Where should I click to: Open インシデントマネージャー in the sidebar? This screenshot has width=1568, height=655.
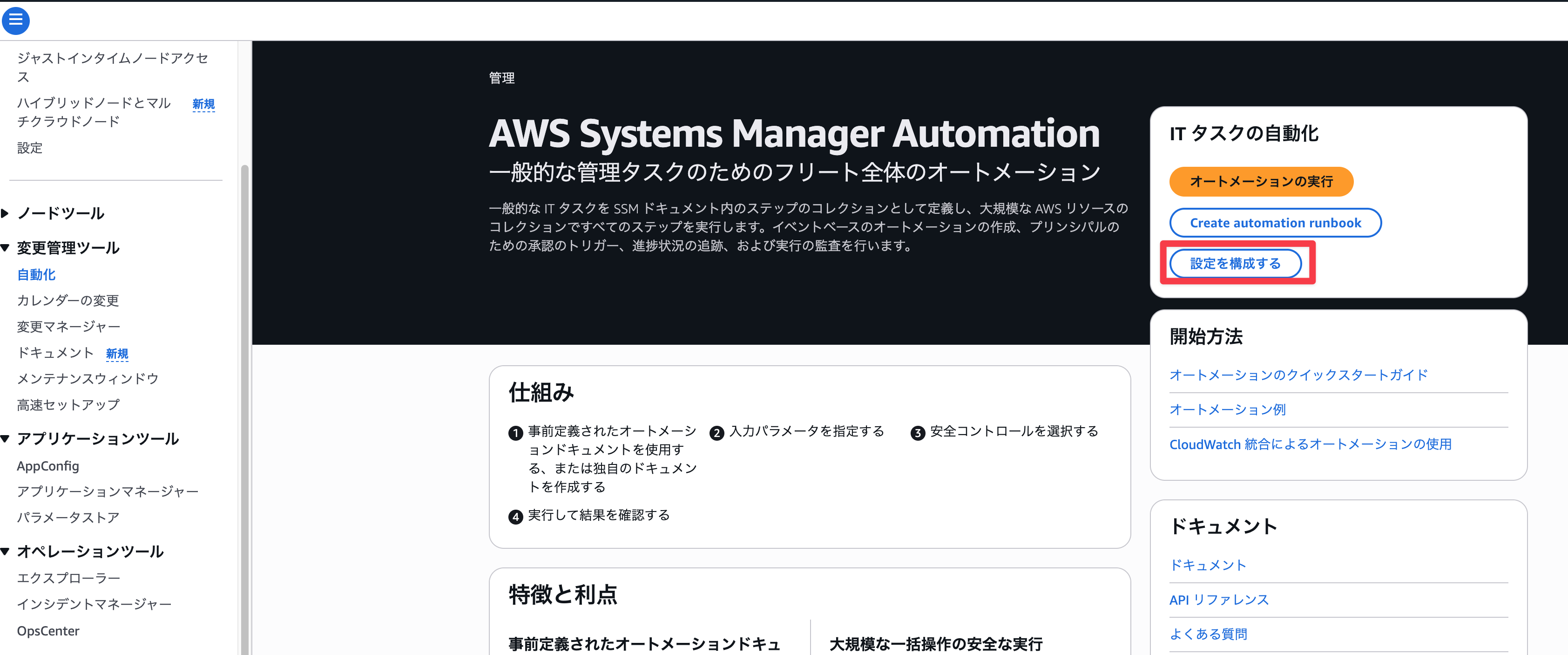coord(95,604)
